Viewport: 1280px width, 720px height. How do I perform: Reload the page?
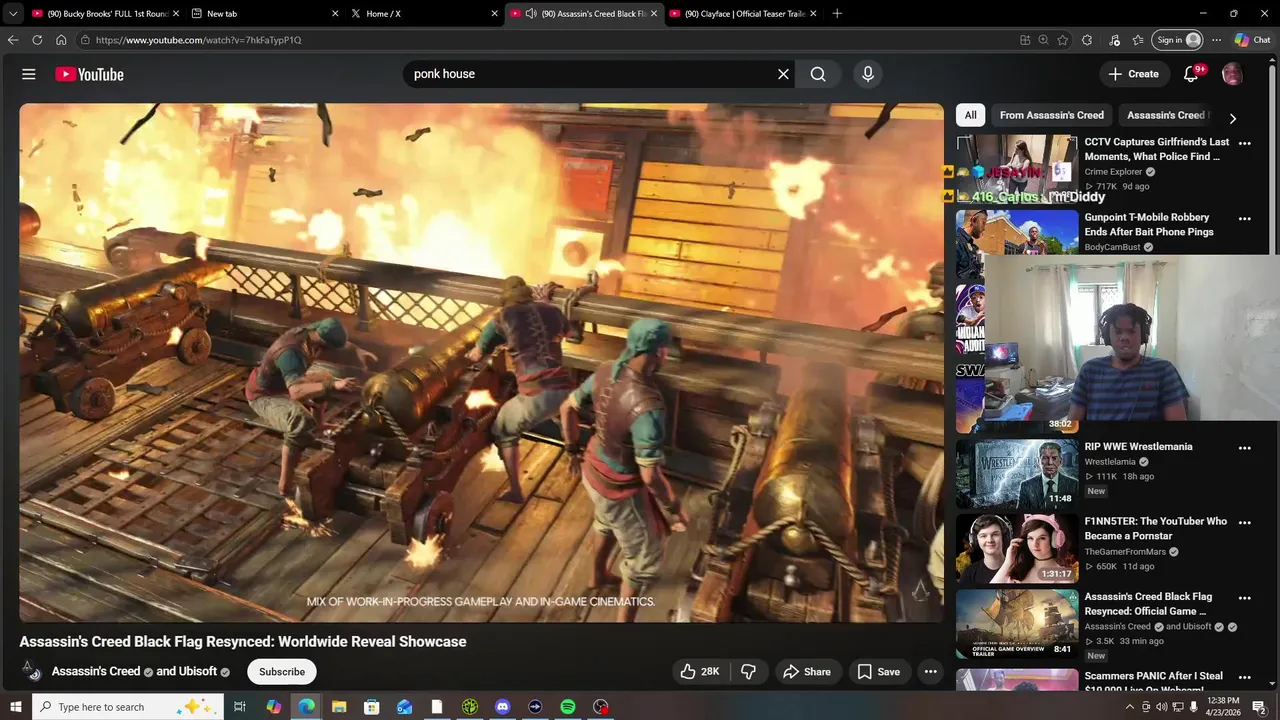click(37, 40)
